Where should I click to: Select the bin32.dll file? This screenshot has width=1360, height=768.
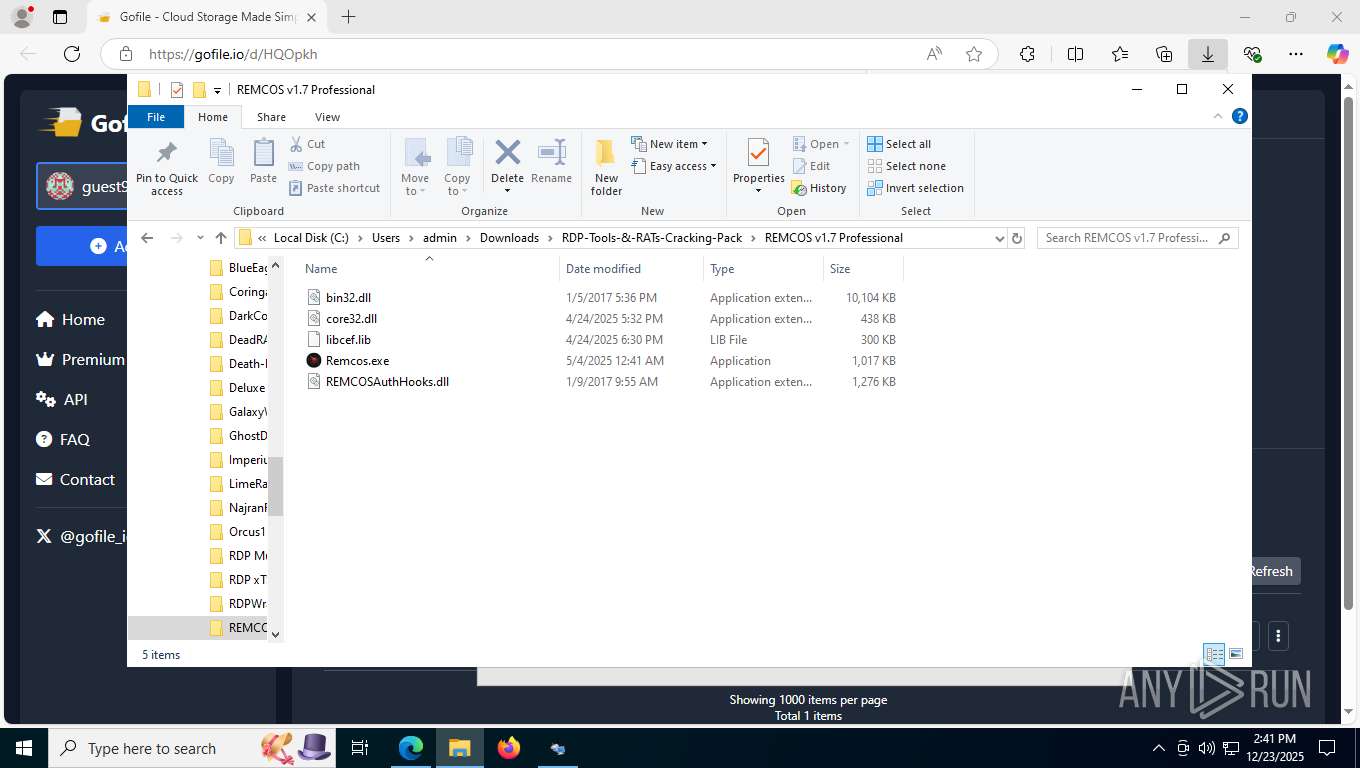[348, 298]
